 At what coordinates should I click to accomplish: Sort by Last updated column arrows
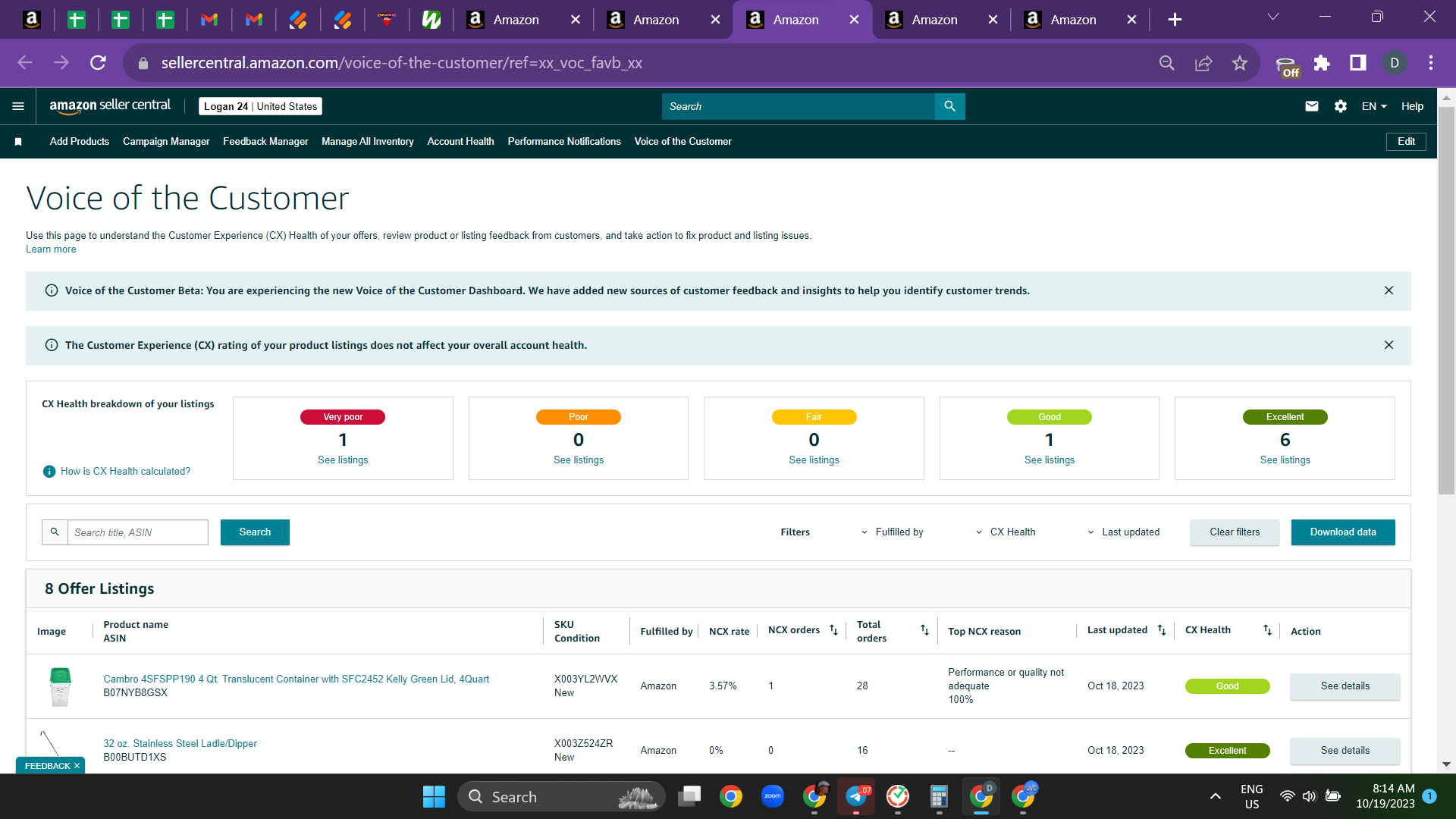tap(1161, 630)
